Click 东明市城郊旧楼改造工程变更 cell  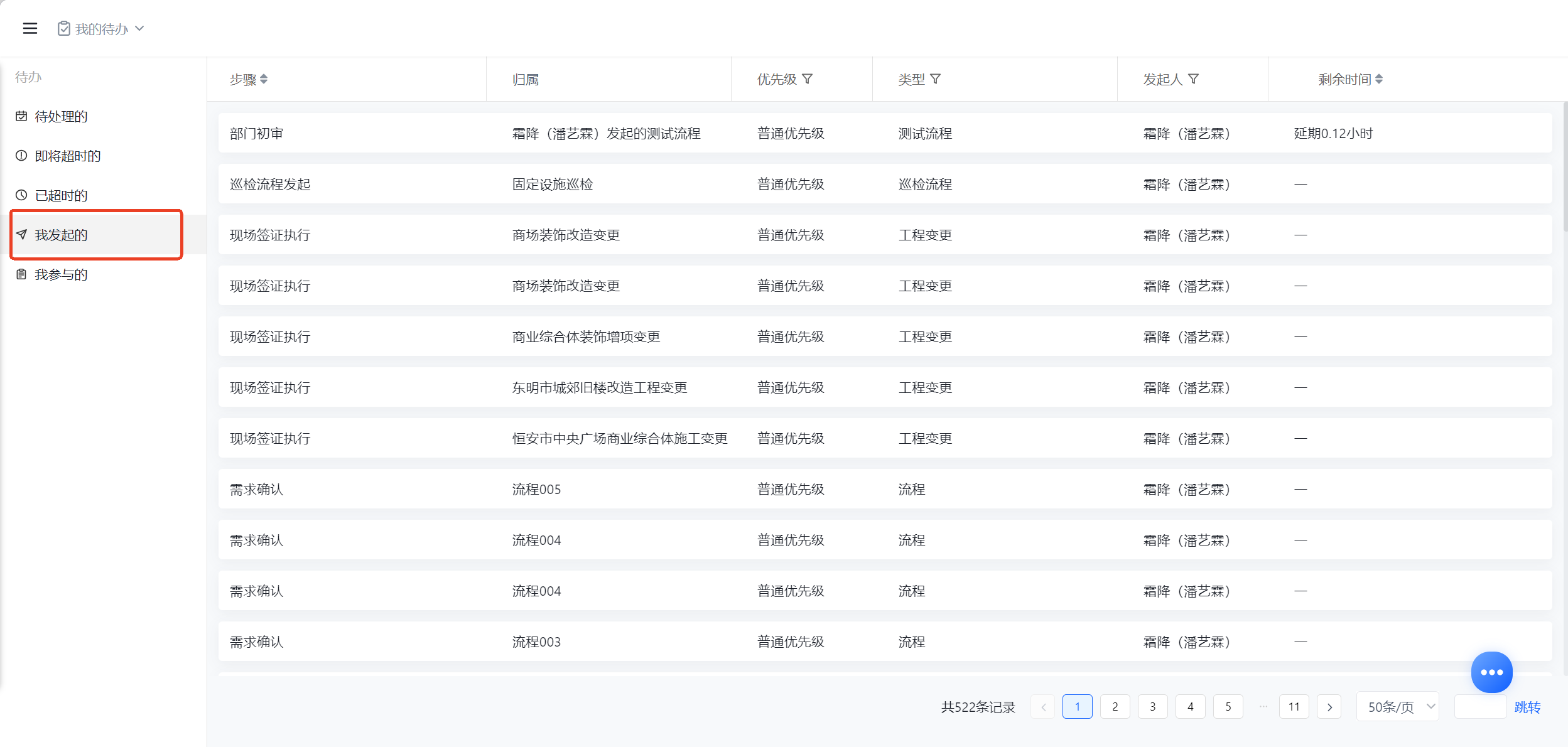tap(600, 388)
